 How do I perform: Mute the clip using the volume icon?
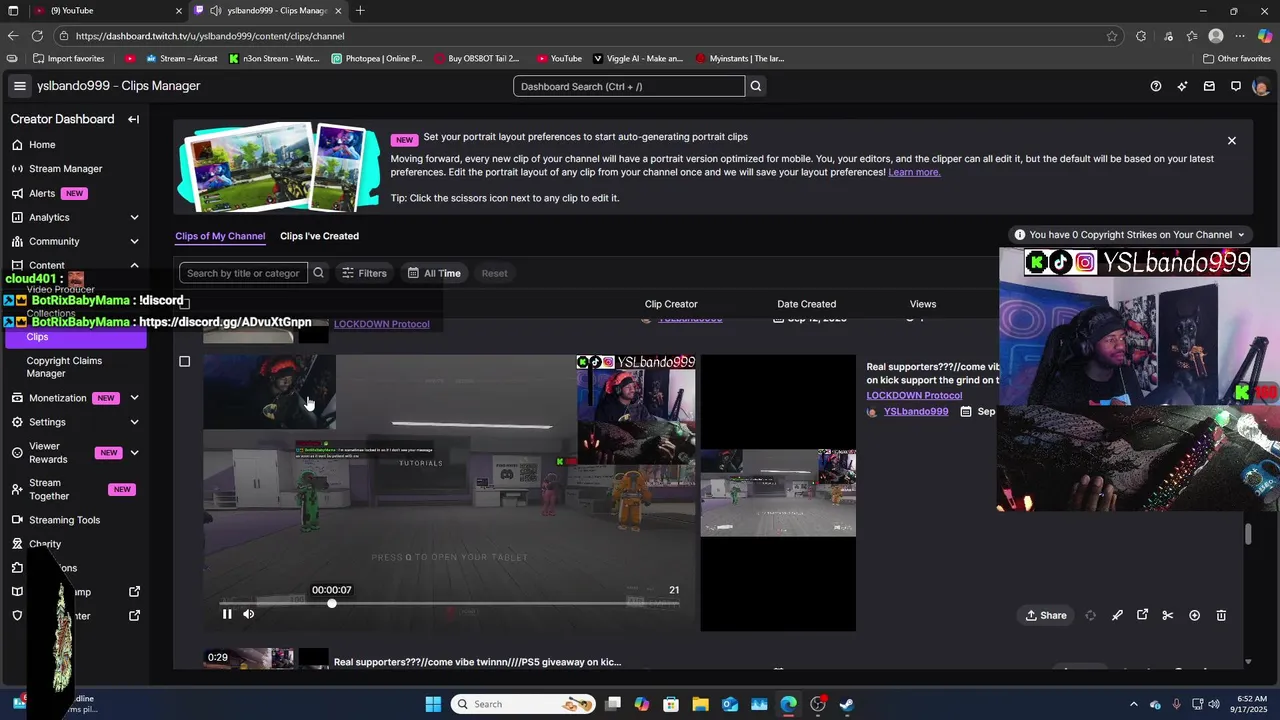tap(249, 614)
